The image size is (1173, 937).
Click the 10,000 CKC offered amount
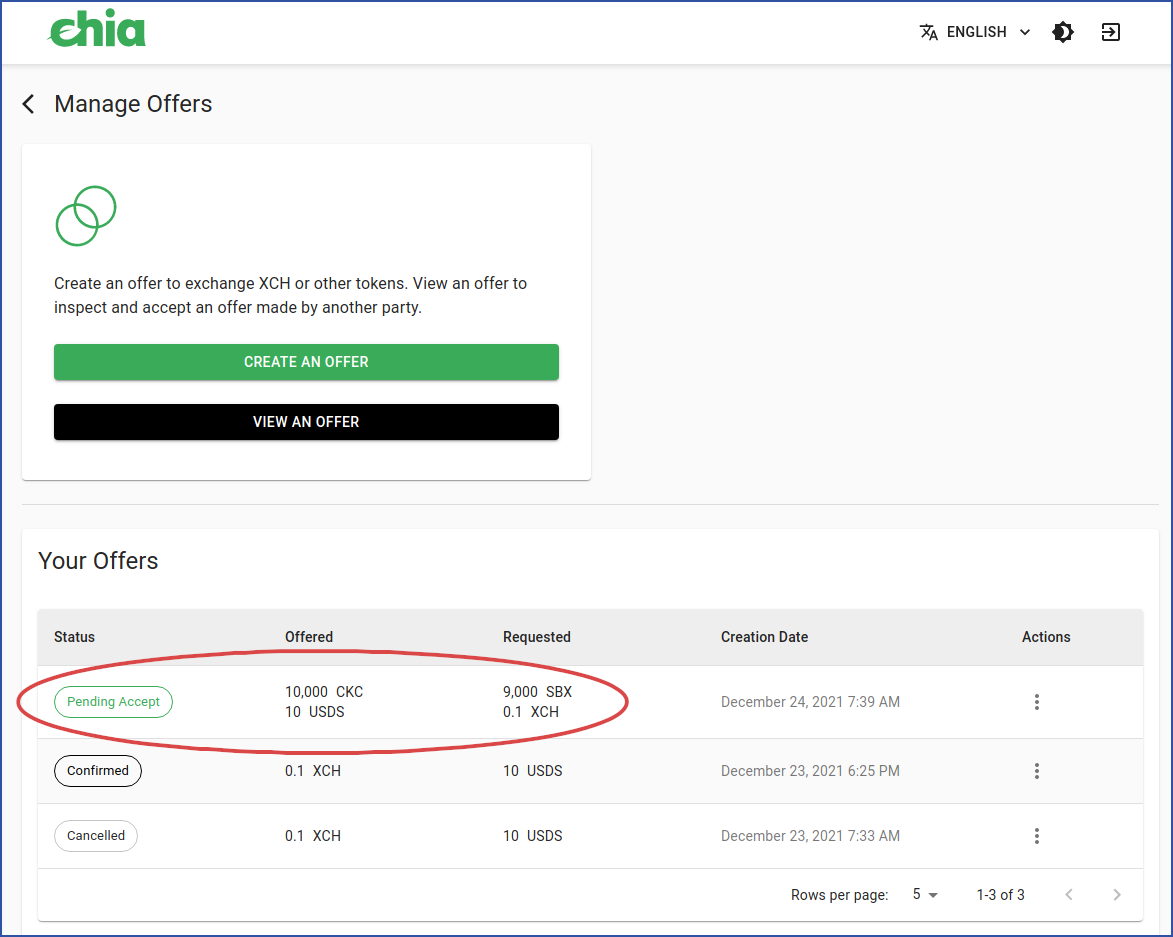pos(324,692)
